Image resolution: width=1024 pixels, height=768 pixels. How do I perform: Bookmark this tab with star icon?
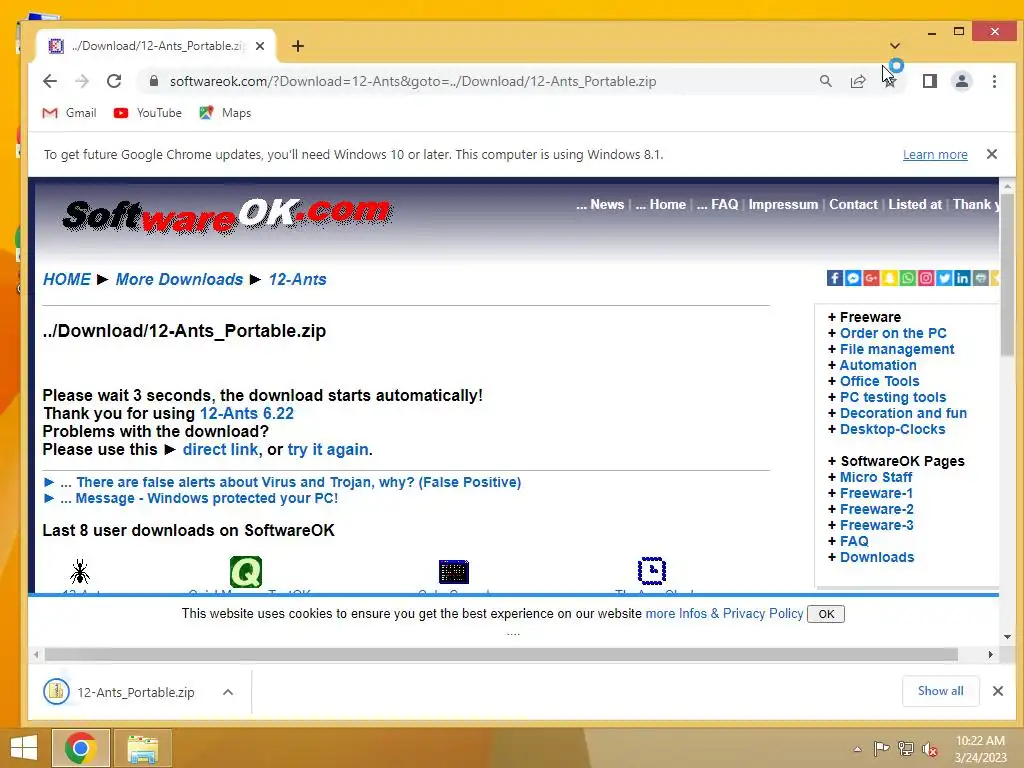point(889,82)
